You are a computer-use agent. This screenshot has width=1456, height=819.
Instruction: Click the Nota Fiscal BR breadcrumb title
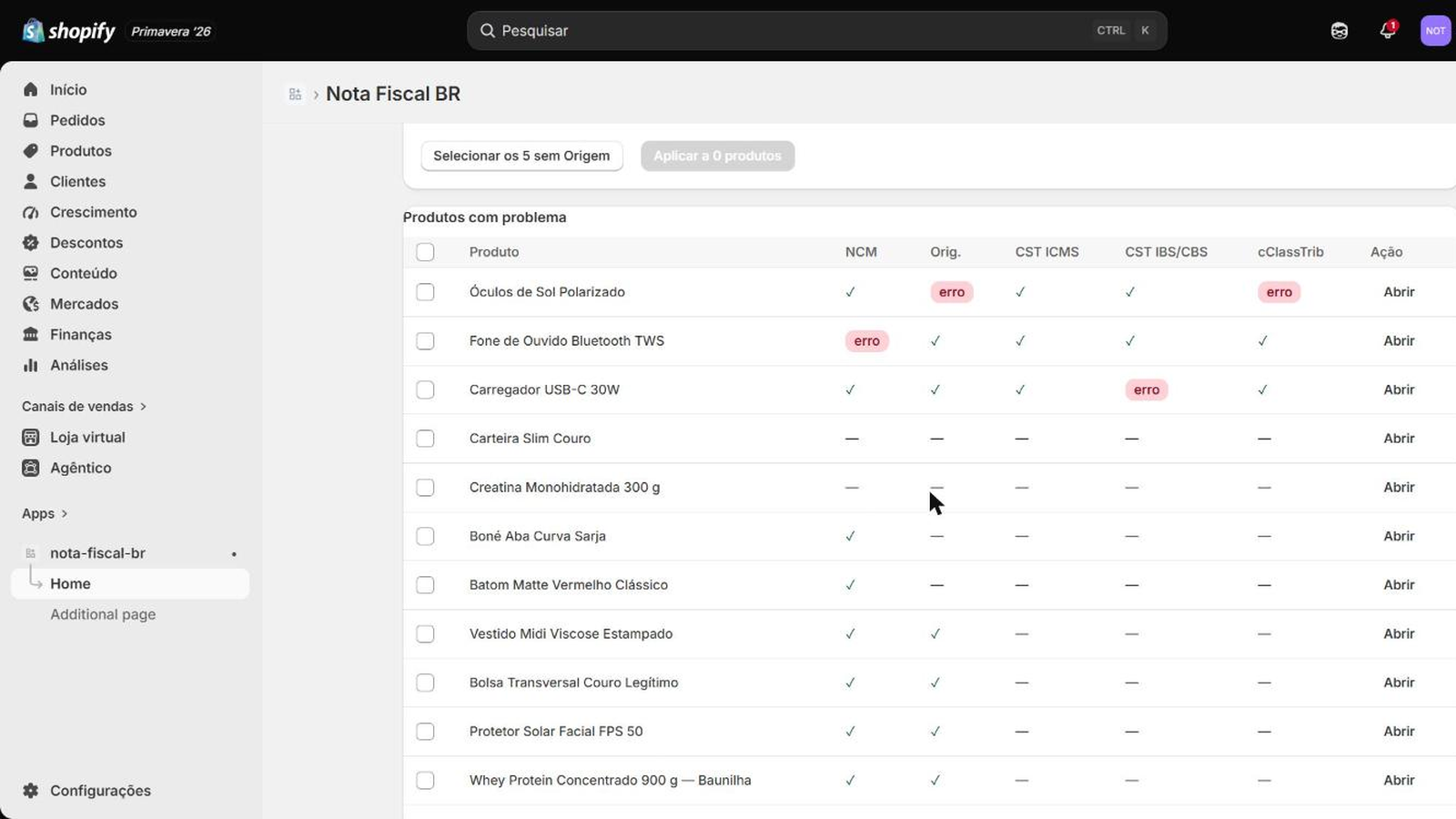point(393,94)
